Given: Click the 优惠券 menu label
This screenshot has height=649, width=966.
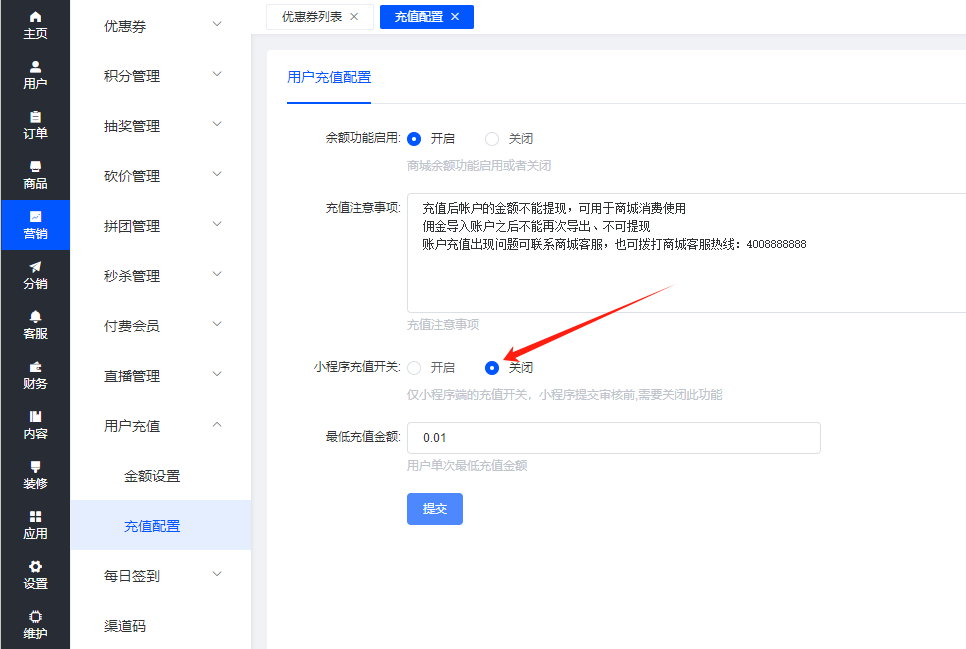Looking at the screenshot, I should pos(125,26).
